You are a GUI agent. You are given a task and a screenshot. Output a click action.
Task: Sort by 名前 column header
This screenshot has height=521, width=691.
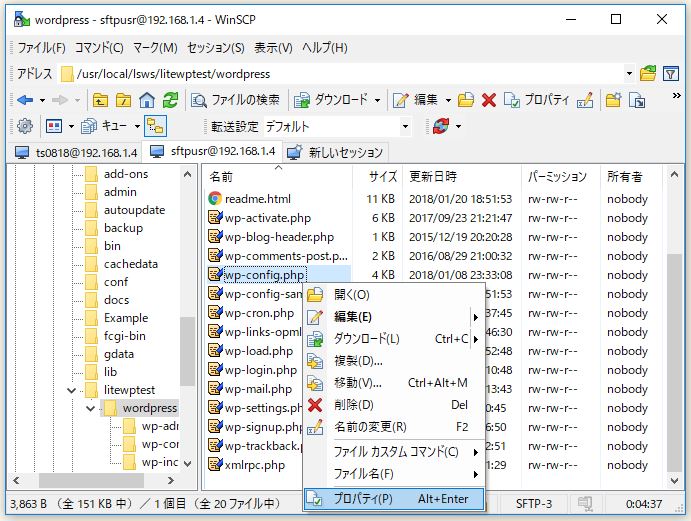coord(279,177)
